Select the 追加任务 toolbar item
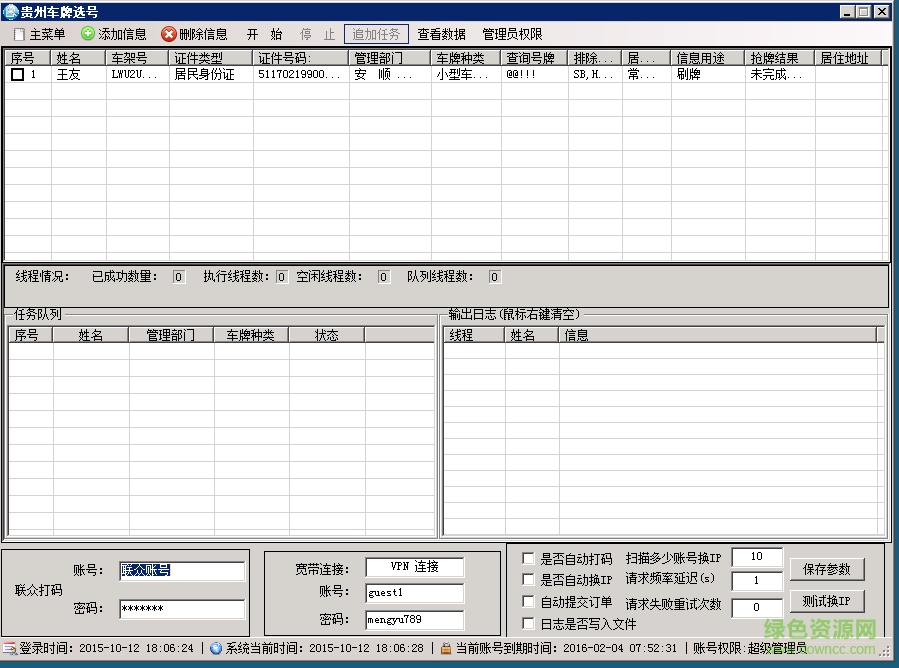Screen dimensions: 899x668 [377, 33]
